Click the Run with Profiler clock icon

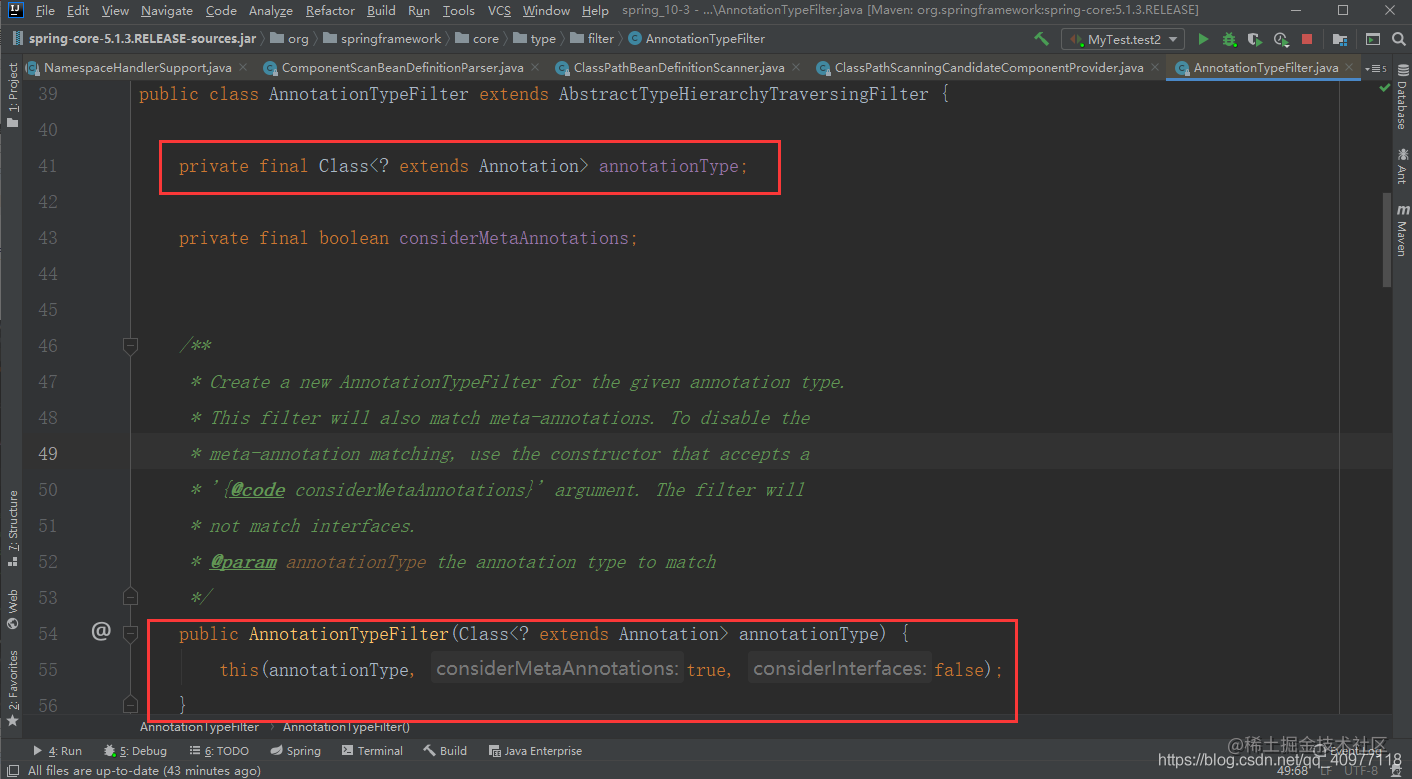coord(1281,39)
